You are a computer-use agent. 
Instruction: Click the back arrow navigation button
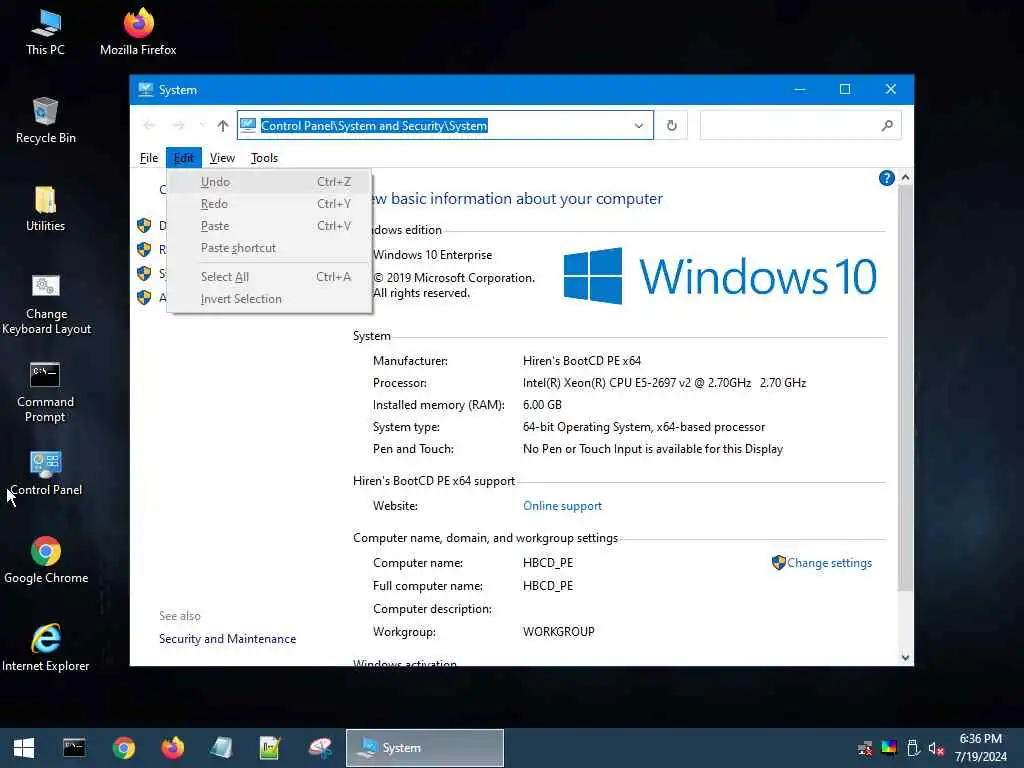click(x=149, y=125)
